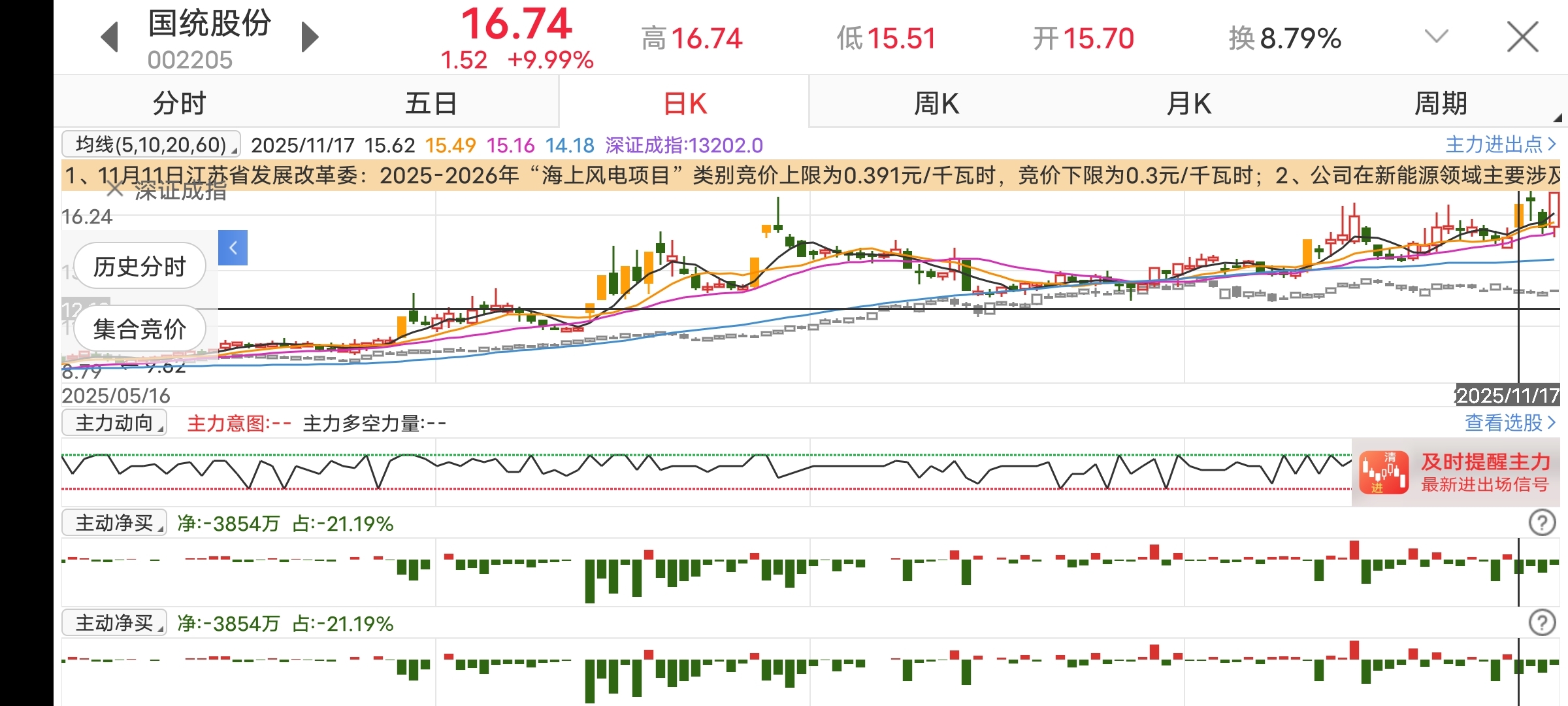
Task: Switch to the 分时 tab
Action: click(179, 103)
